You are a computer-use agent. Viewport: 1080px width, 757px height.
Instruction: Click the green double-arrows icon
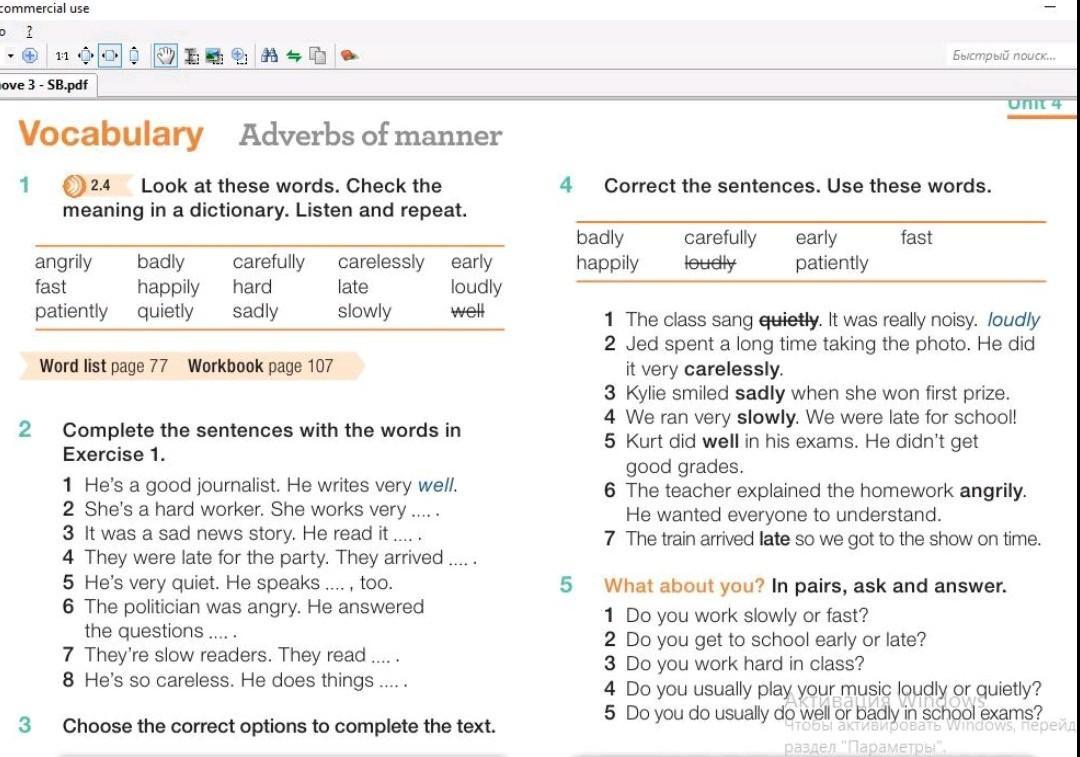(294, 56)
